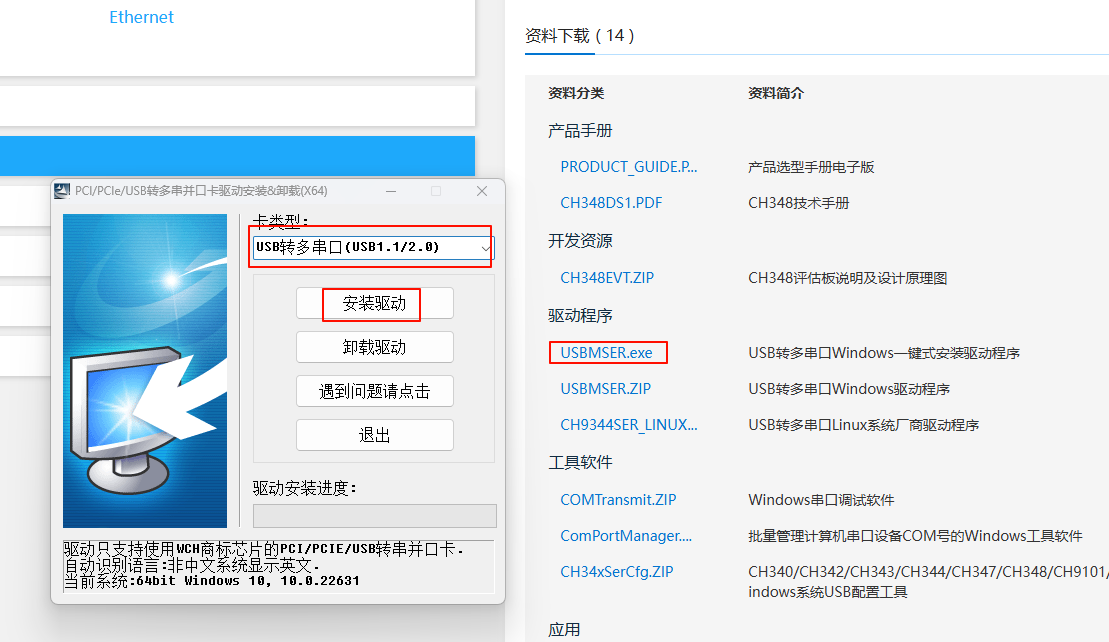Open the CH34xSerCfg.ZIP configuration tool link
This screenshot has width=1109, height=642.
point(617,572)
